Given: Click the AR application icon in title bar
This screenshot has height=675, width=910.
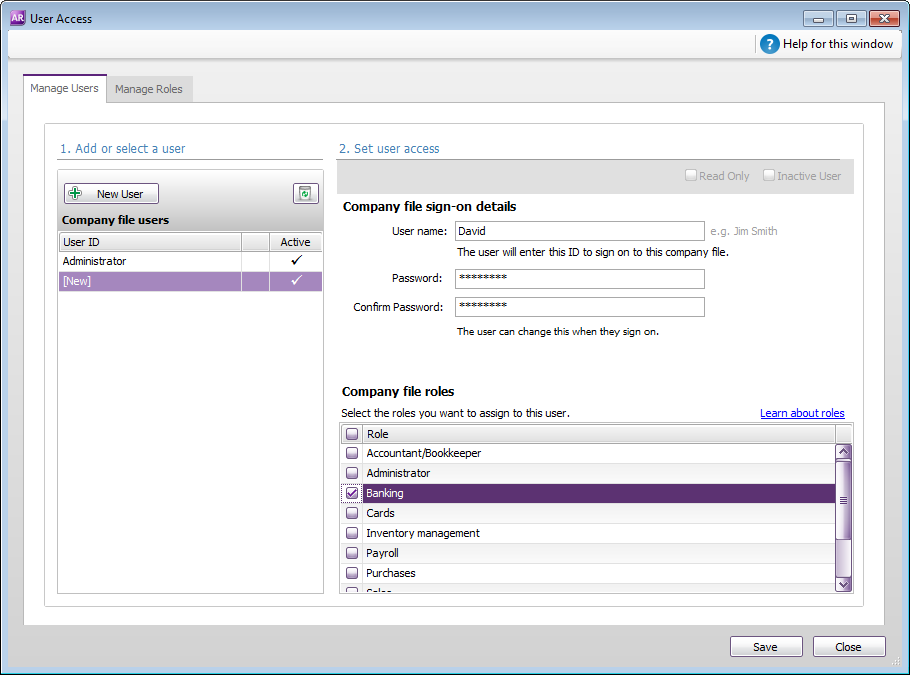Looking at the screenshot, I should tap(17, 18).
